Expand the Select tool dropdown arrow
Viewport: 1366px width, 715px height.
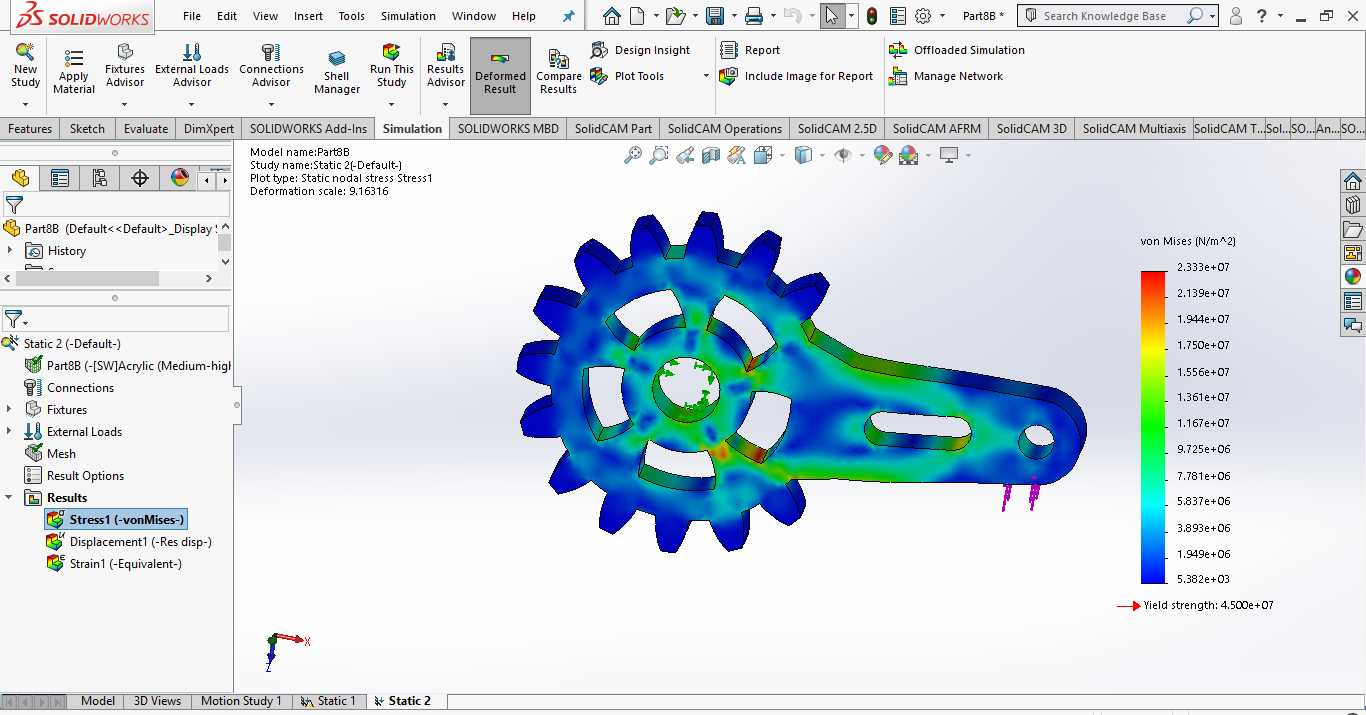[x=852, y=16]
